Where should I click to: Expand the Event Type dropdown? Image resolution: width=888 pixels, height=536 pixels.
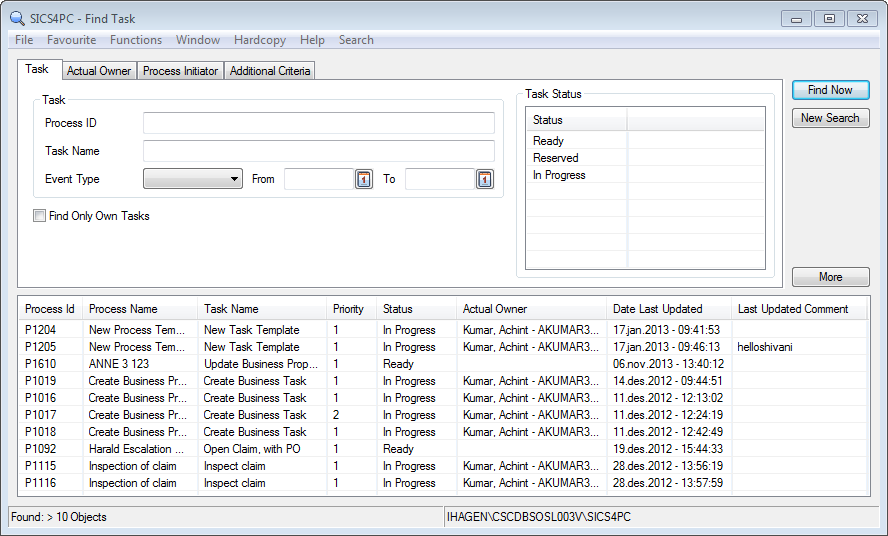pyautogui.click(x=193, y=179)
